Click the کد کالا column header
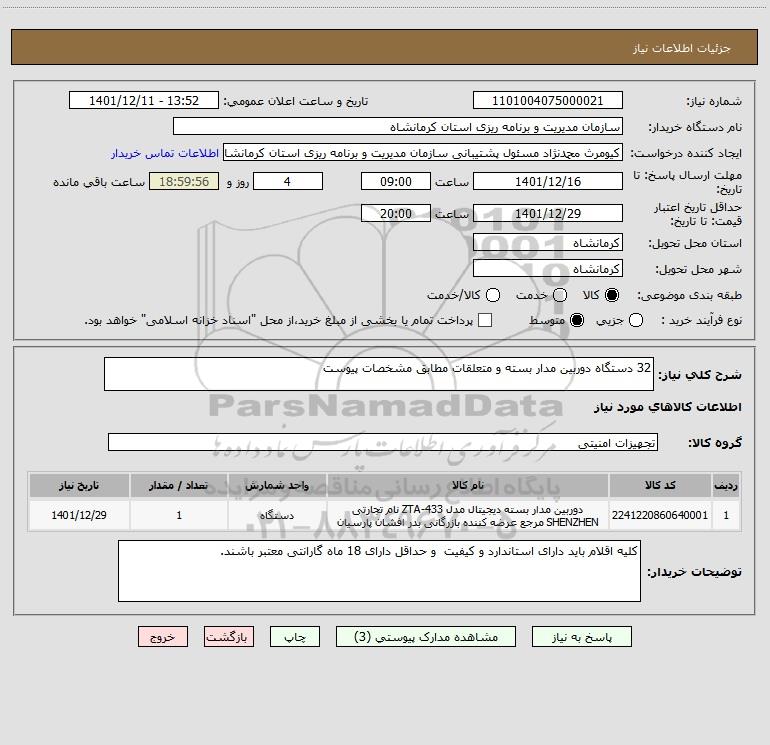This screenshot has width=770, height=745. click(660, 485)
